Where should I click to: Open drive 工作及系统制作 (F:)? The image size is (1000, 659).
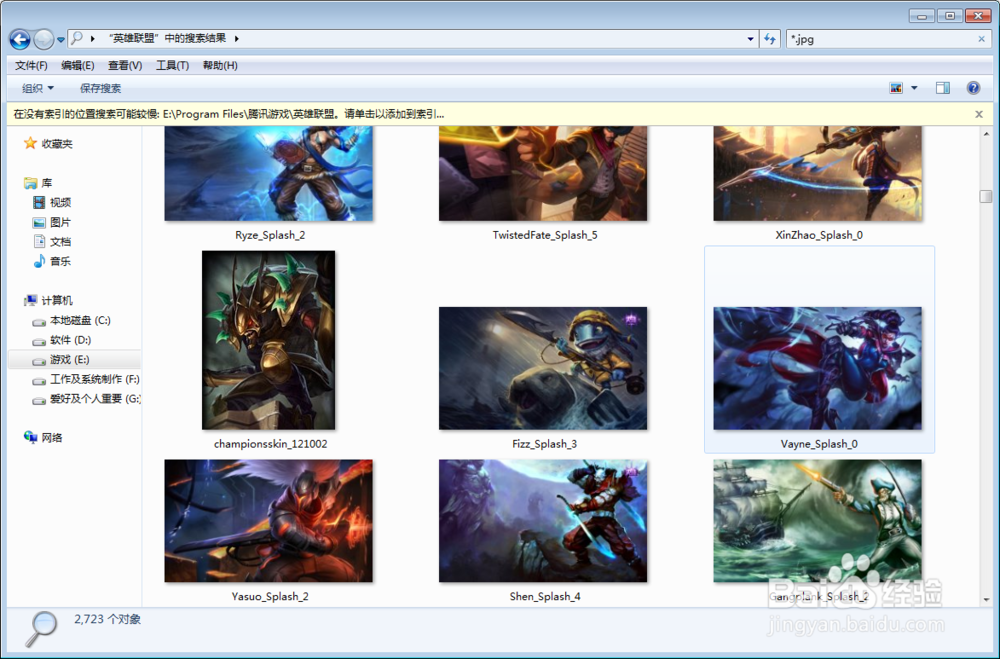86,380
